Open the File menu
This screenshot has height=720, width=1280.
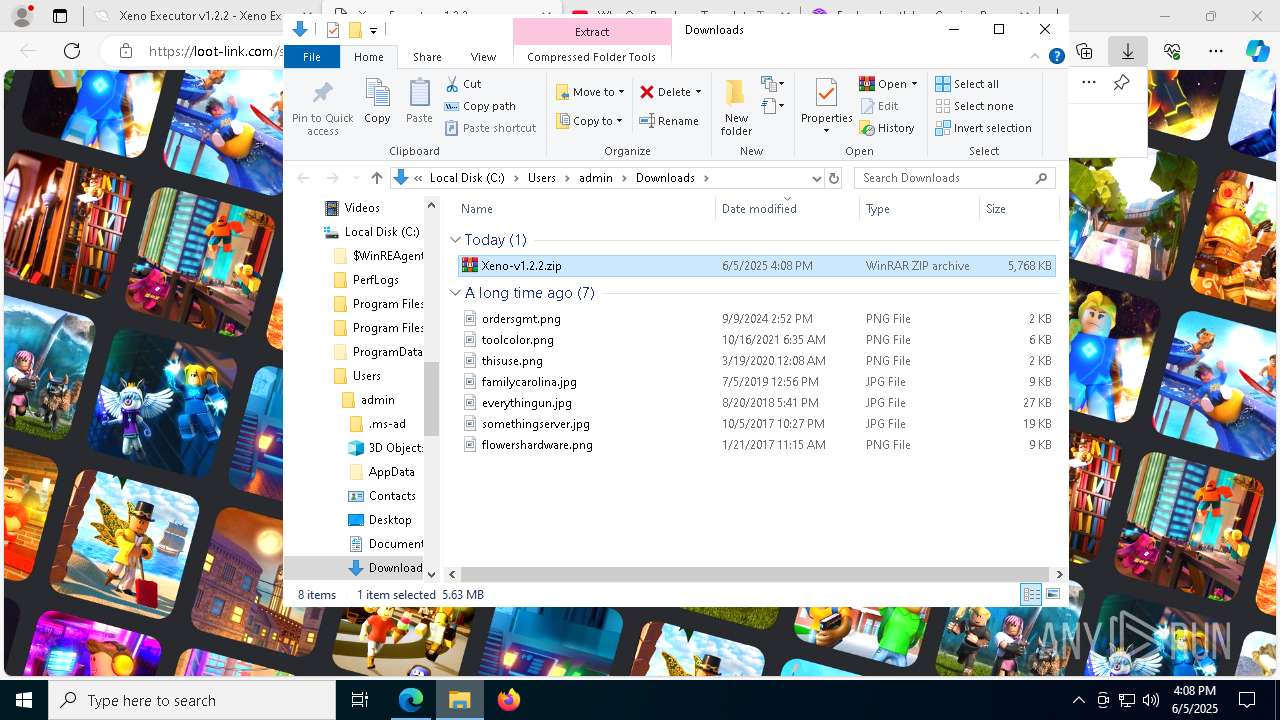[x=312, y=57]
